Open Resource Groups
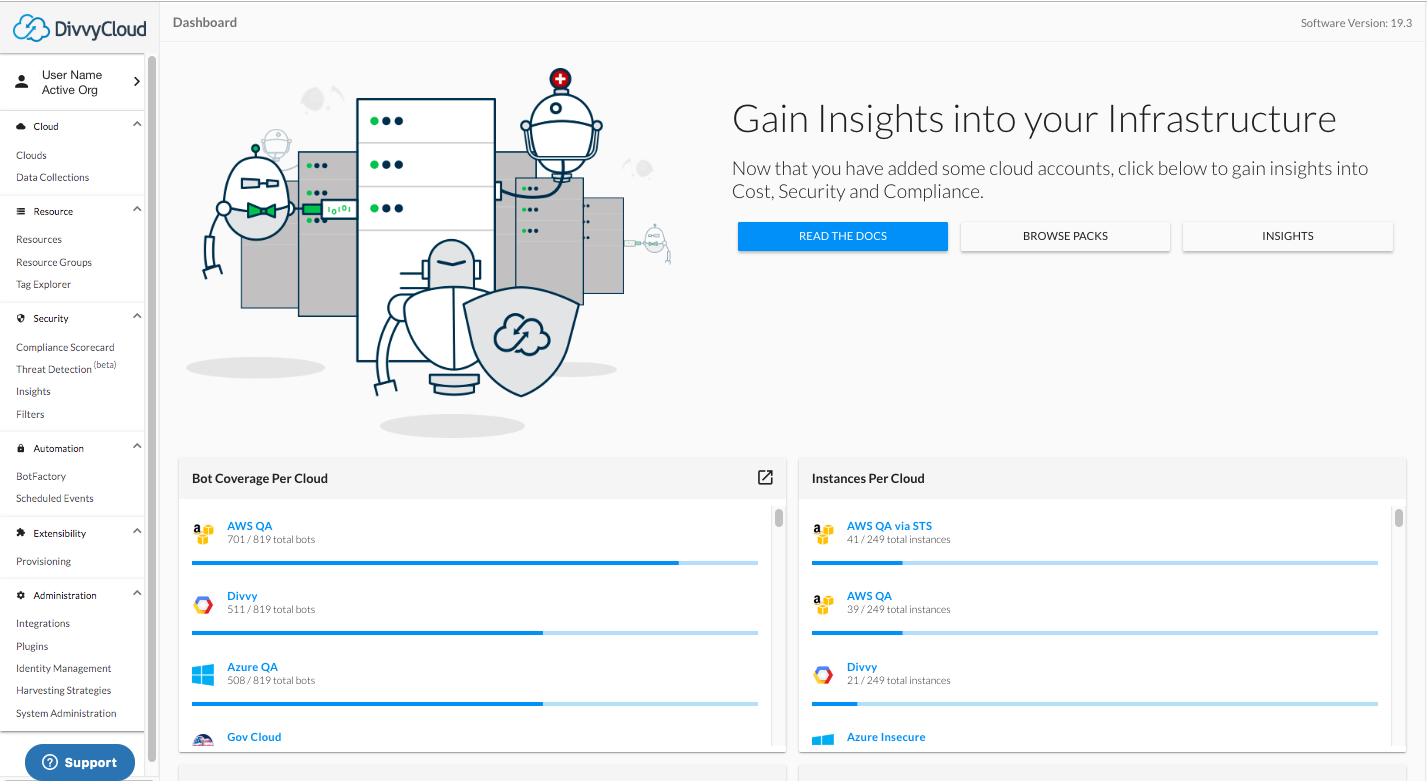The image size is (1427, 781). click(54, 263)
